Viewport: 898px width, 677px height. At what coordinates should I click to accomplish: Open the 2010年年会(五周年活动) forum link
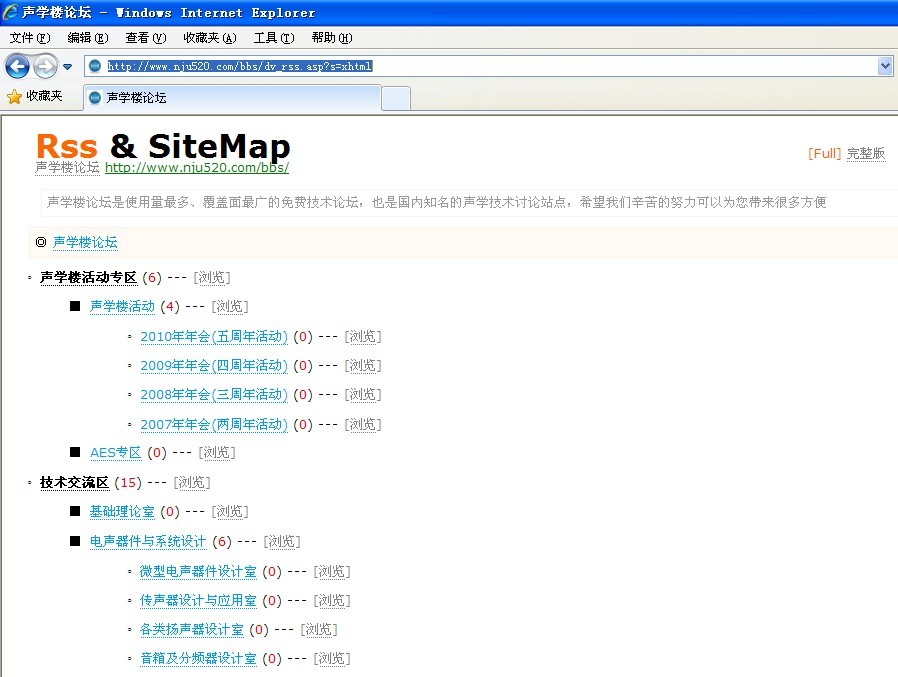(x=213, y=337)
